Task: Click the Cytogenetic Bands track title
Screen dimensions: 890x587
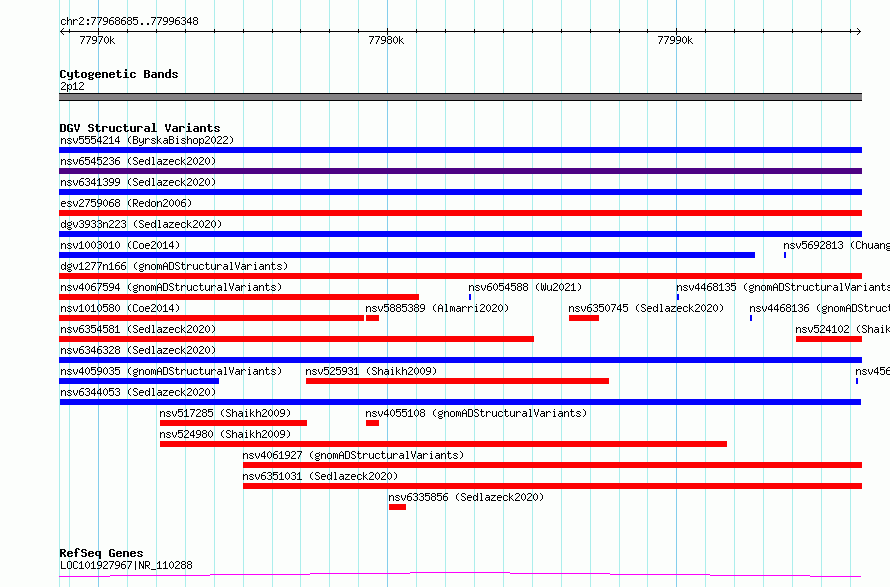Action: pos(119,74)
